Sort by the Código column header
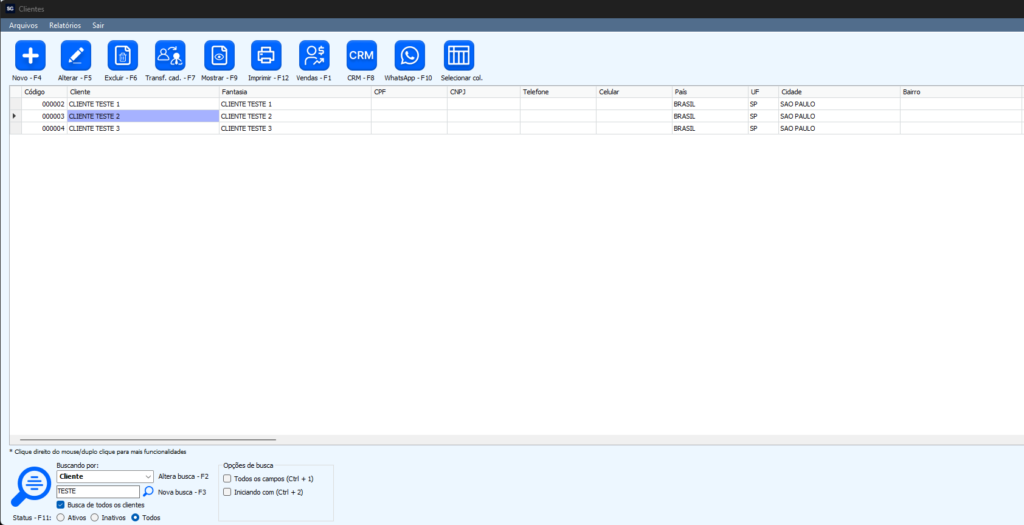This screenshot has height=525, width=1024. click(44, 92)
